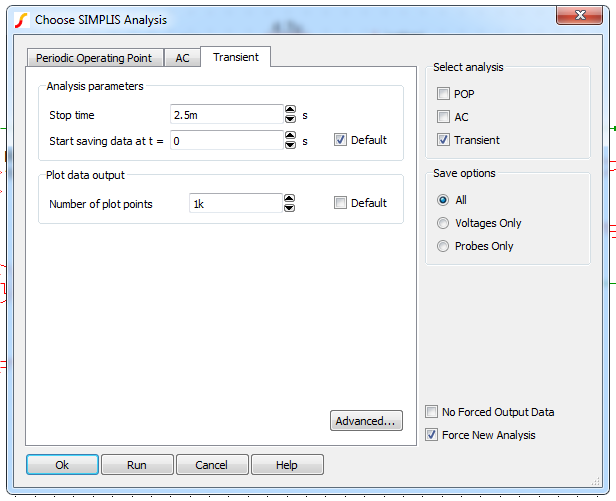Image resolution: width=616 pixels, height=501 pixels.
Task: Toggle Default for start saving data
Action: point(341,140)
